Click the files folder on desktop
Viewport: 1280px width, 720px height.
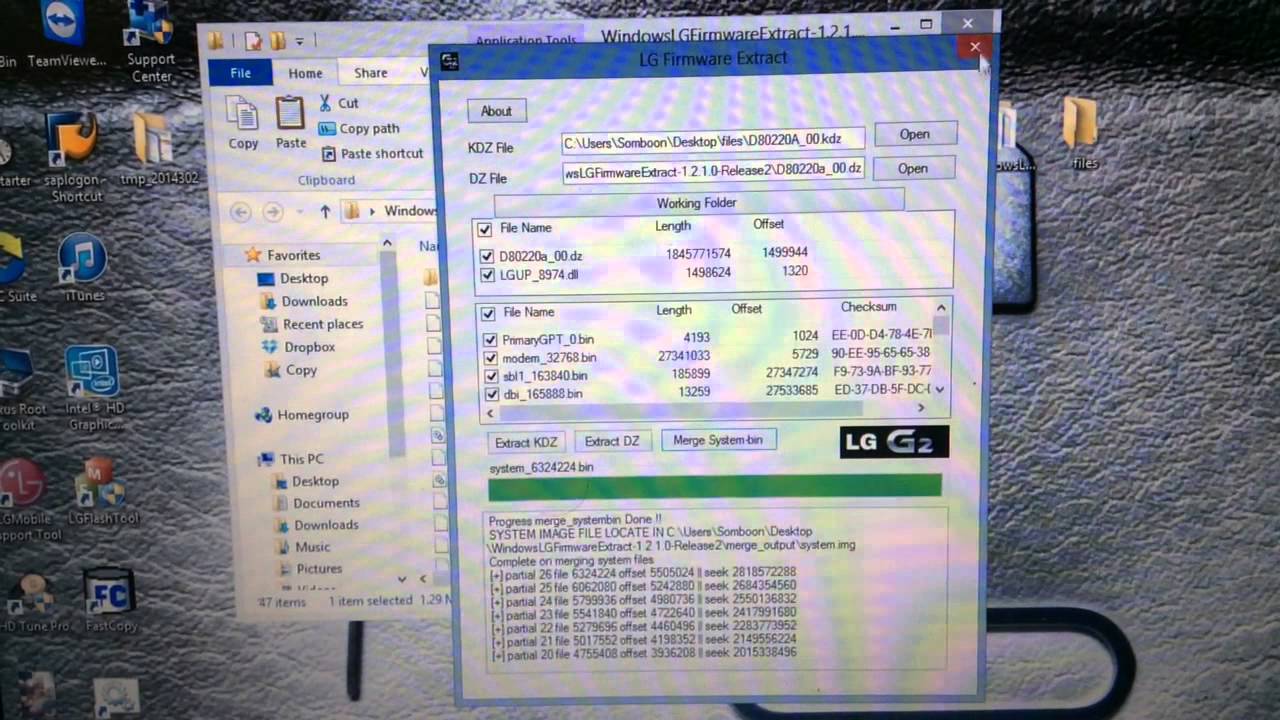tap(1082, 124)
